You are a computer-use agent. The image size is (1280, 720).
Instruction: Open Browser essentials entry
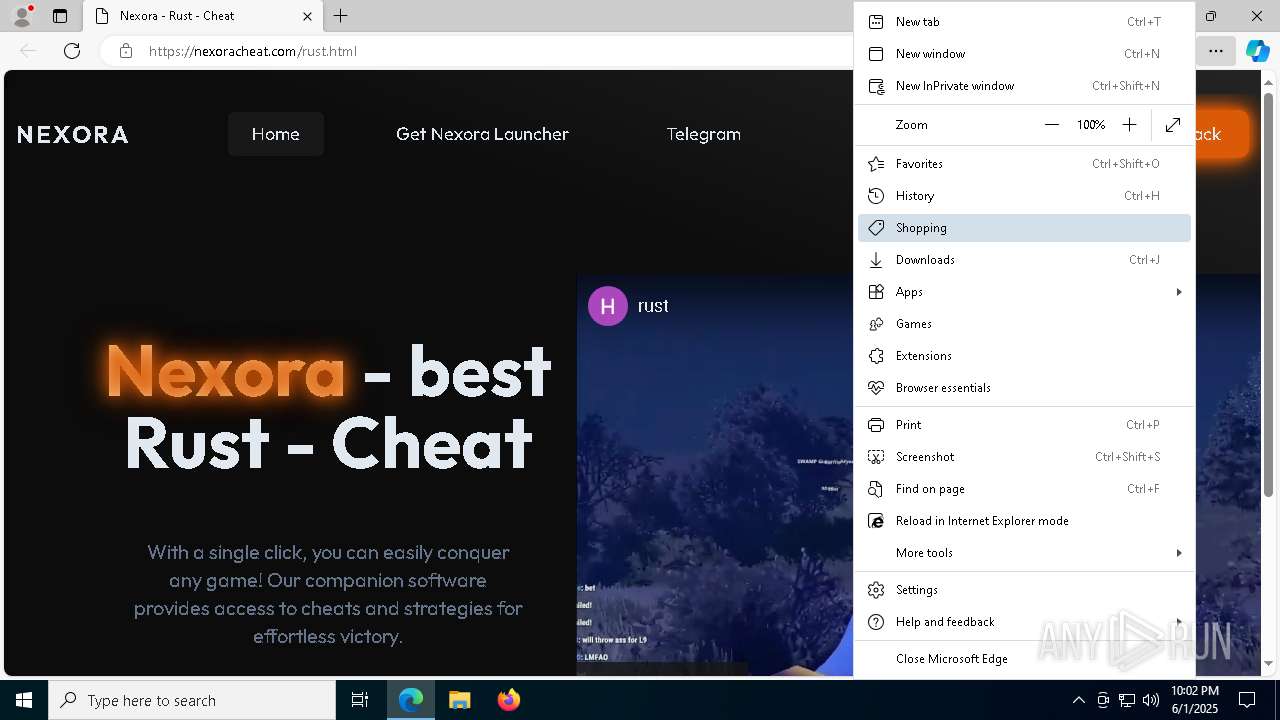coord(1024,388)
